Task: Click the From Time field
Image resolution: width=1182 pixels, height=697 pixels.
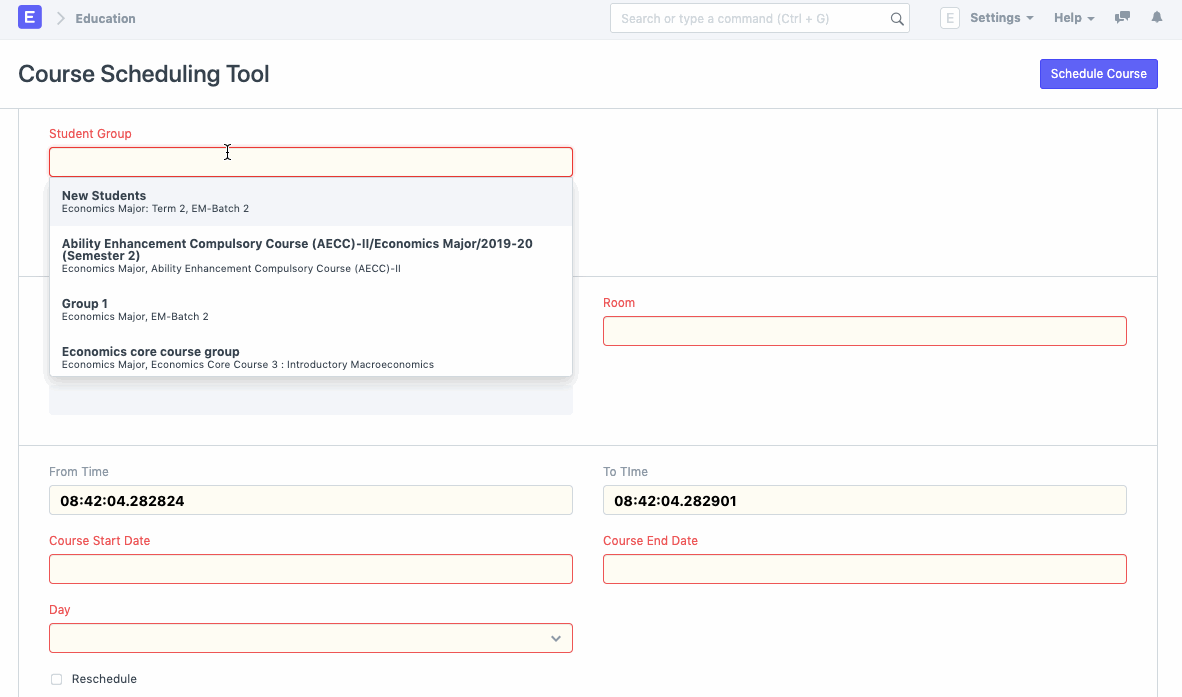Action: tap(310, 499)
